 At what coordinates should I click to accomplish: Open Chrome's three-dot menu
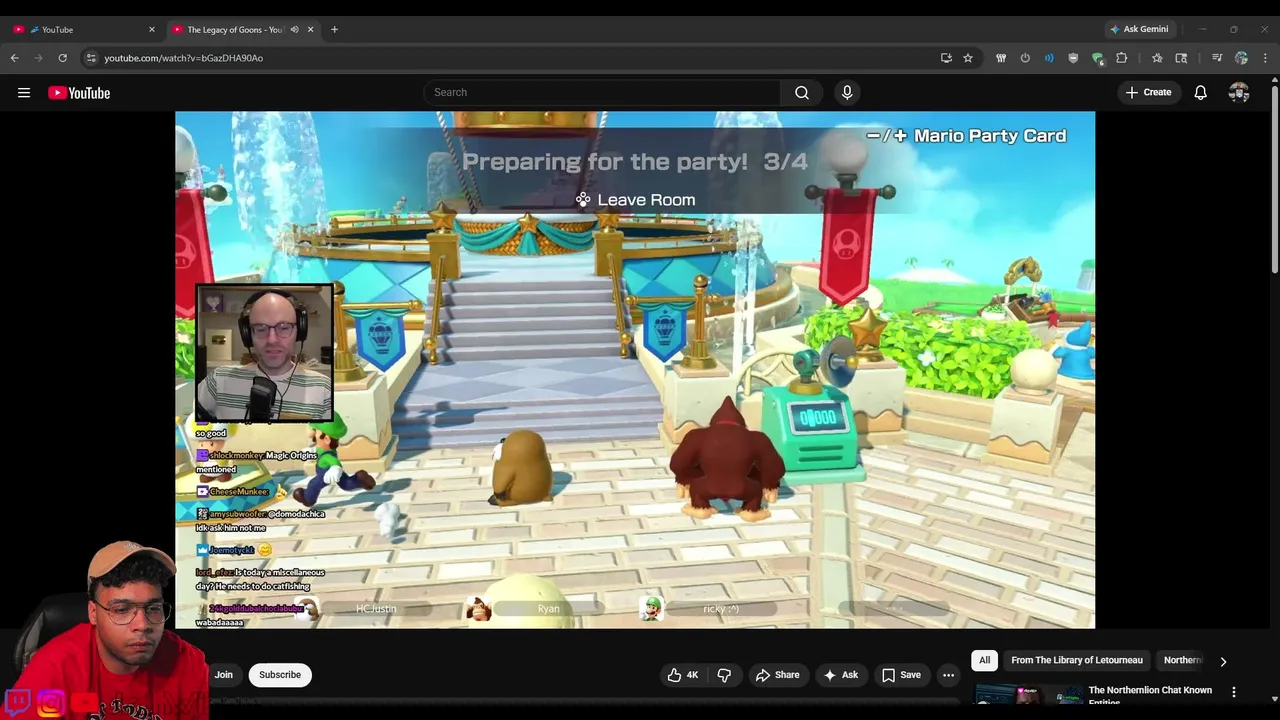pyautogui.click(x=1265, y=58)
